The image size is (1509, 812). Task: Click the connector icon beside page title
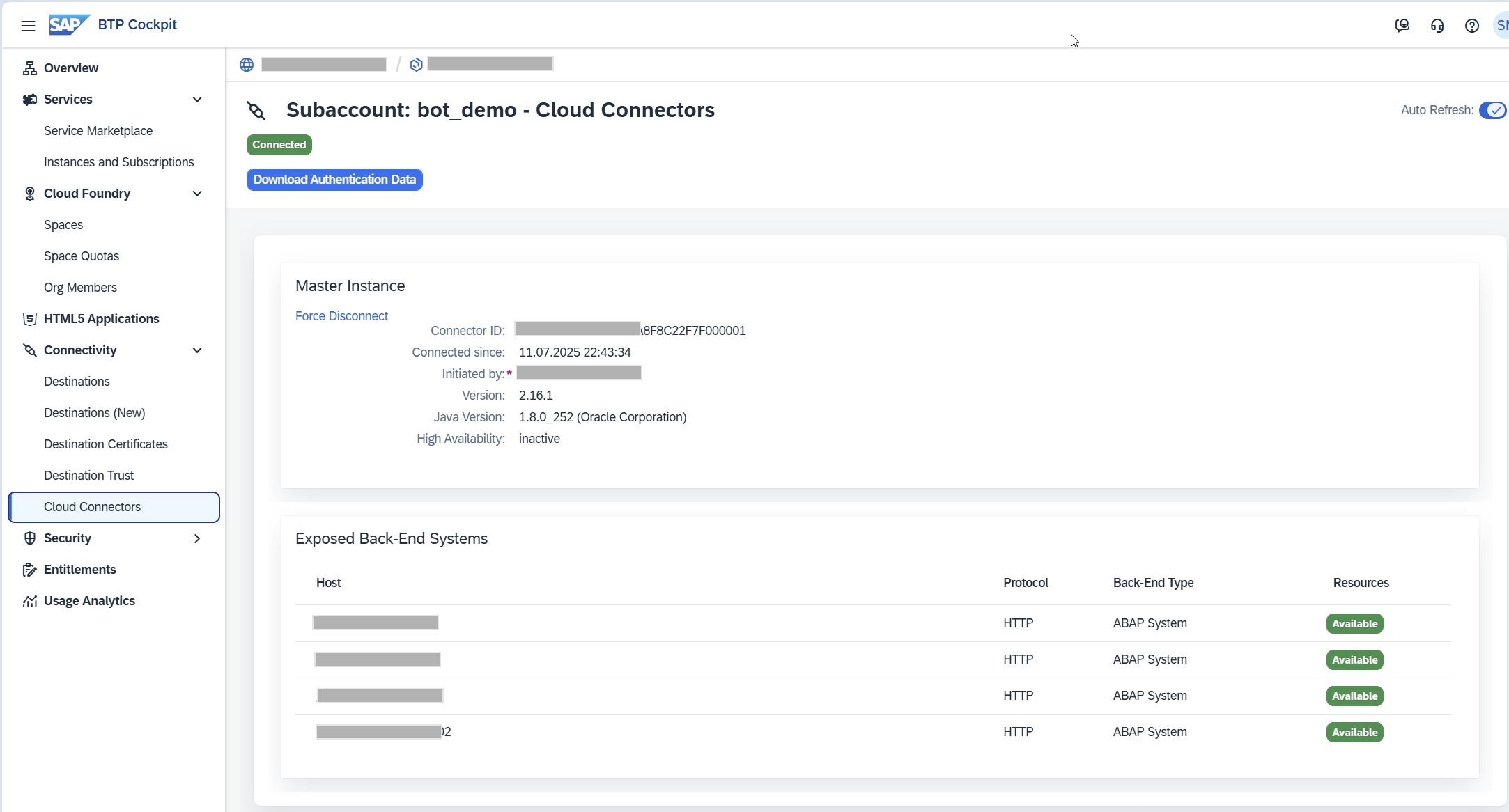(256, 111)
